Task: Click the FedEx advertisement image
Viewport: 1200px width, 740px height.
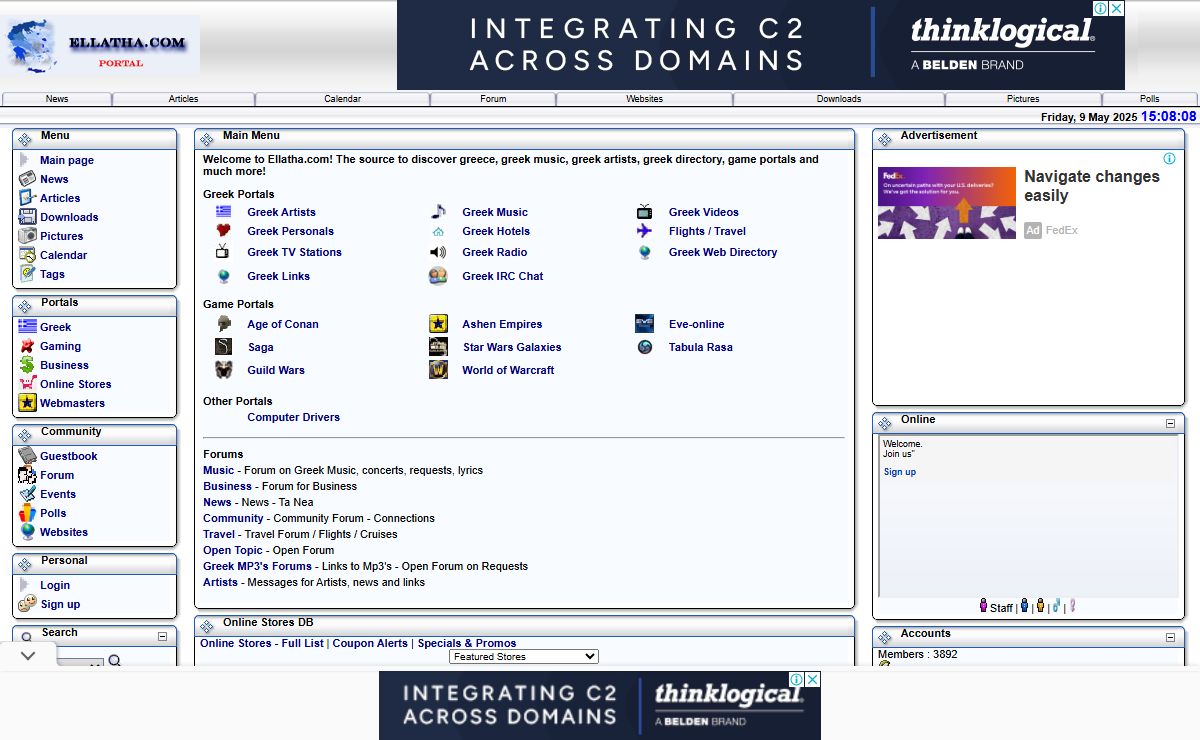Action: (947, 203)
